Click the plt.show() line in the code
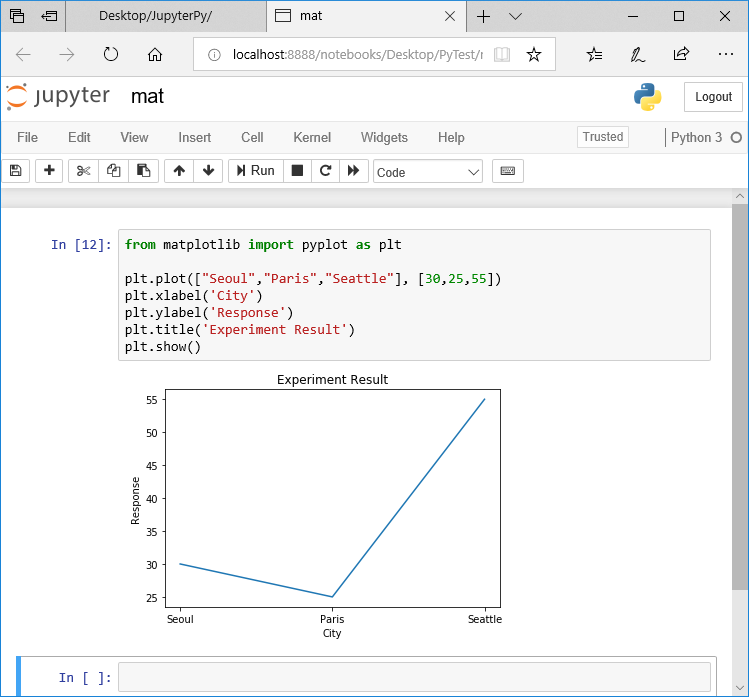The image size is (749, 697). 163,347
